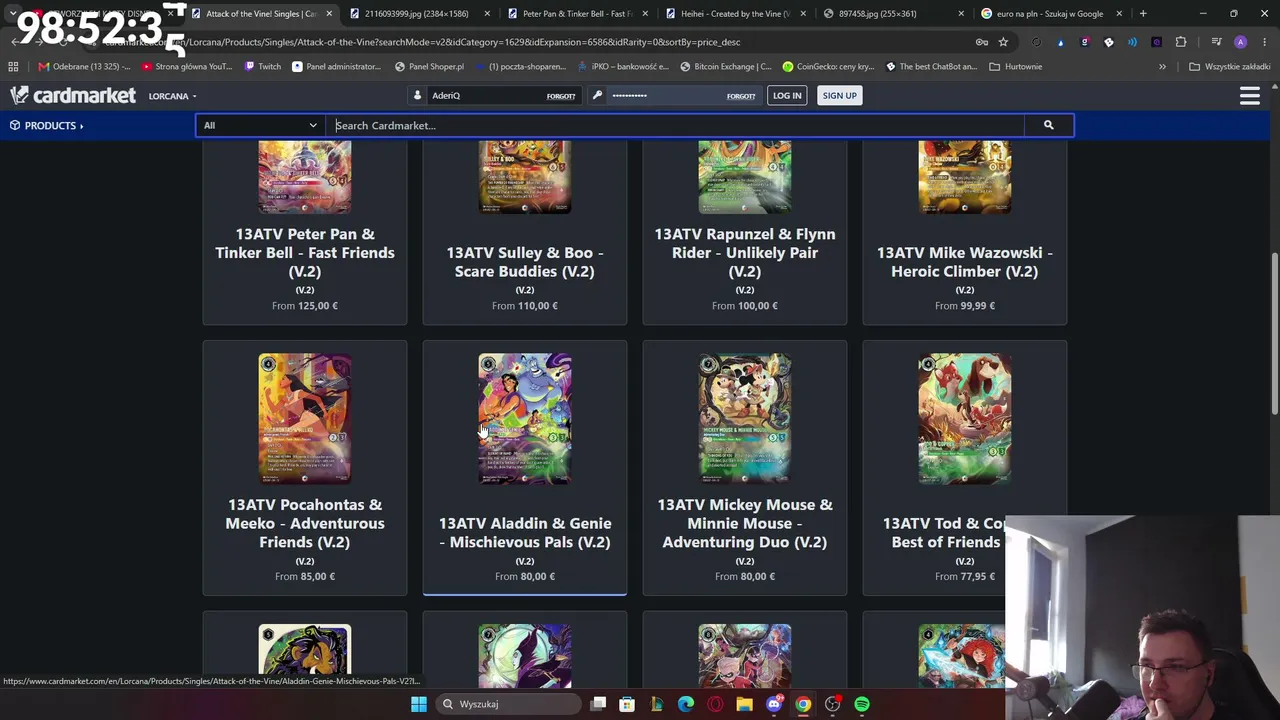Expand the LORCANA game selector
1280x720 pixels.
[172, 96]
